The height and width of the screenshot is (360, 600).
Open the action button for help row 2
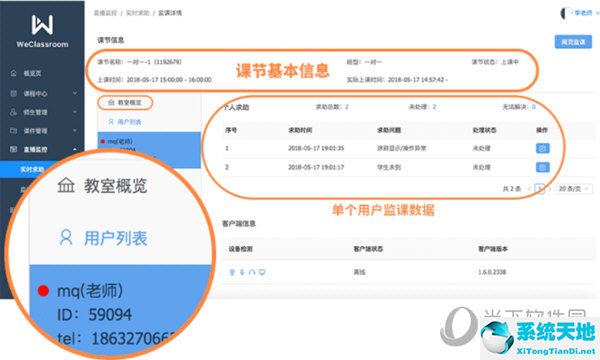tap(543, 167)
